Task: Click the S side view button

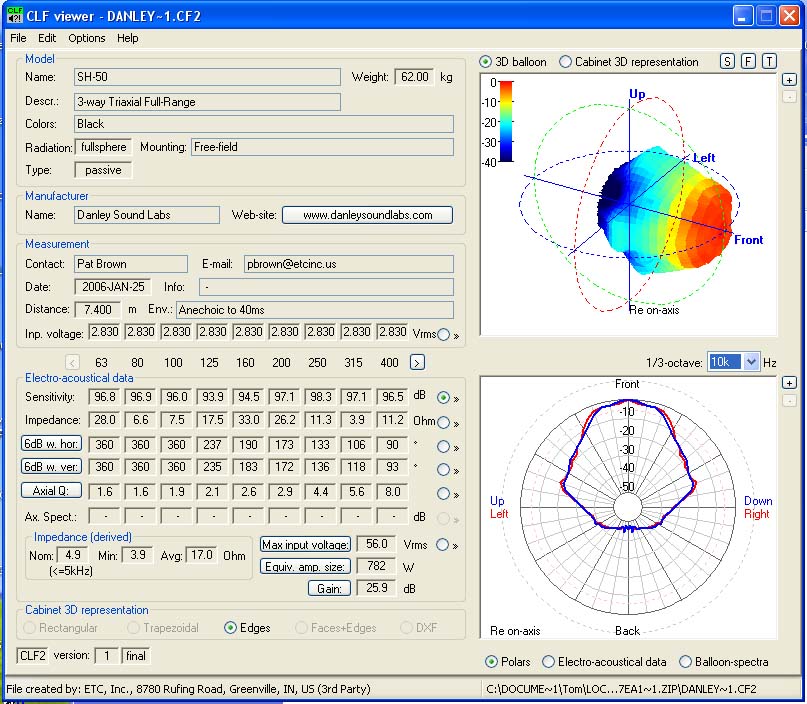Action: (727, 62)
